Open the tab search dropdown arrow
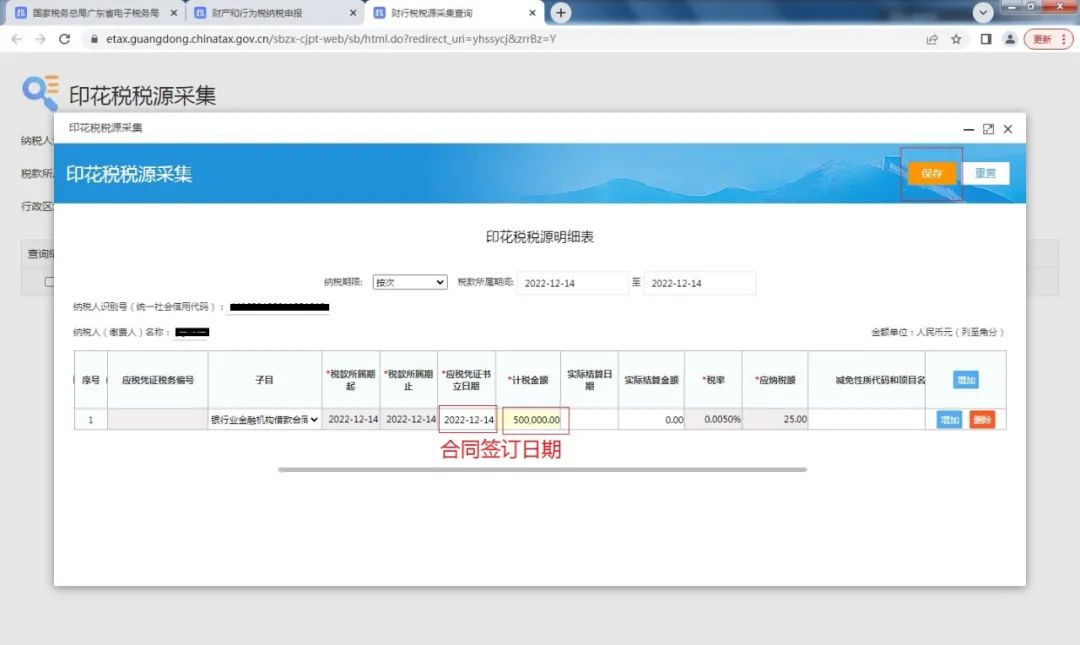Screen dimensions: 1080x645 click(983, 12)
